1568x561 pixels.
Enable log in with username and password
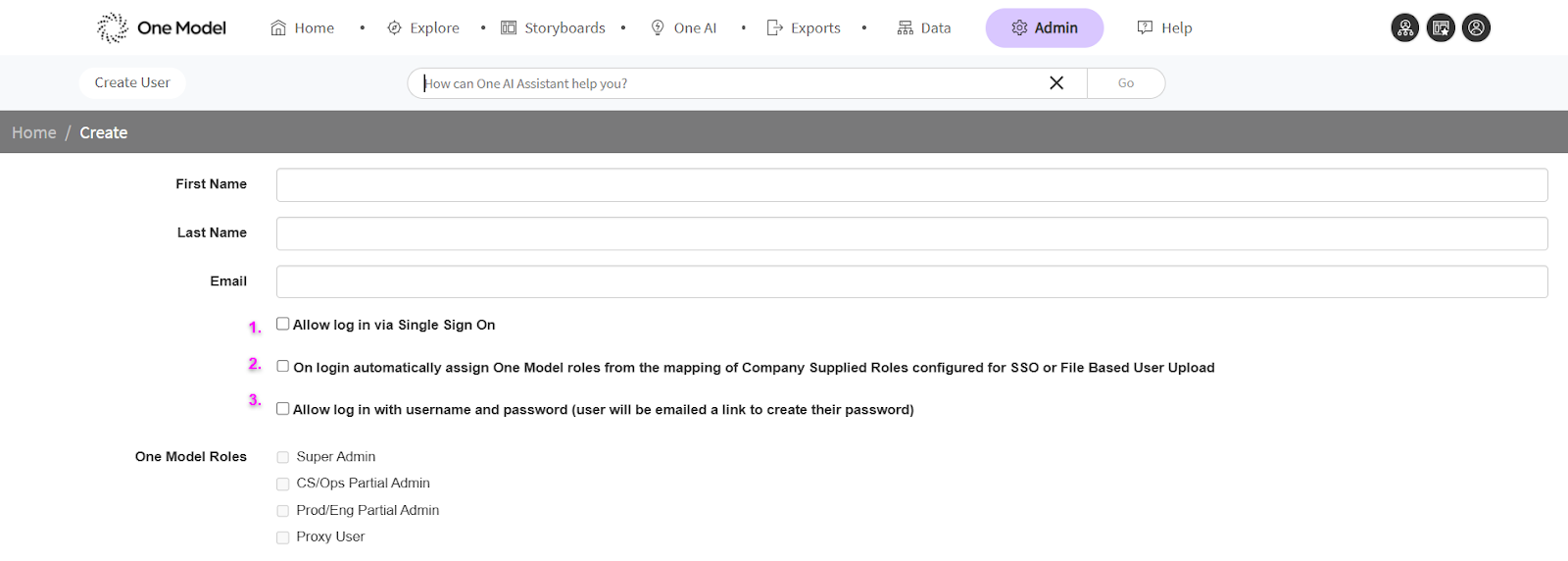(282, 409)
